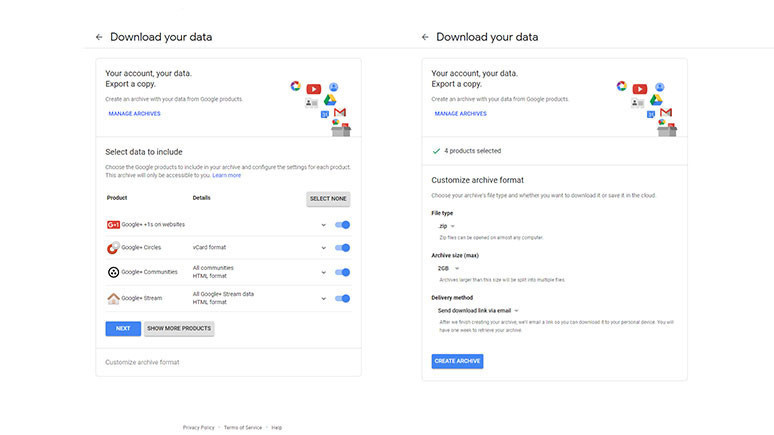Expand Google+ Stream row options

click(x=323, y=299)
